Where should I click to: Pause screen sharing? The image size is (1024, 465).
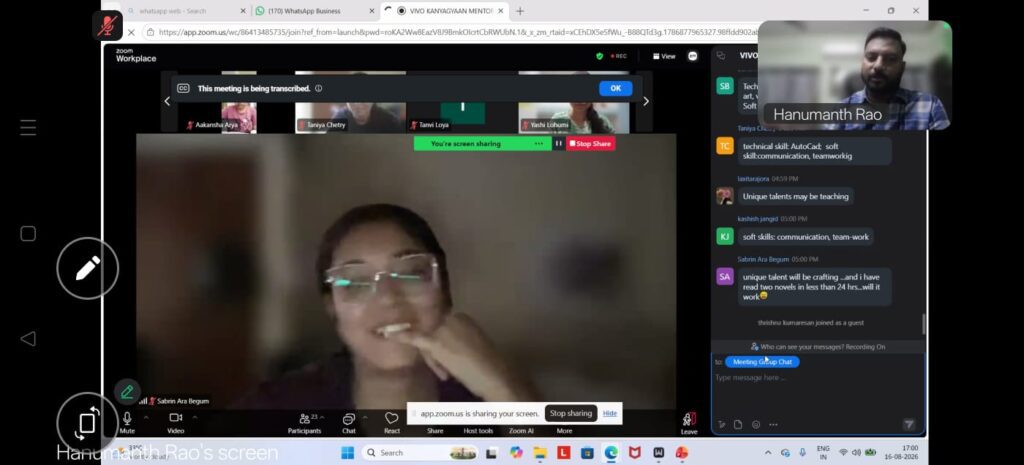(x=558, y=144)
